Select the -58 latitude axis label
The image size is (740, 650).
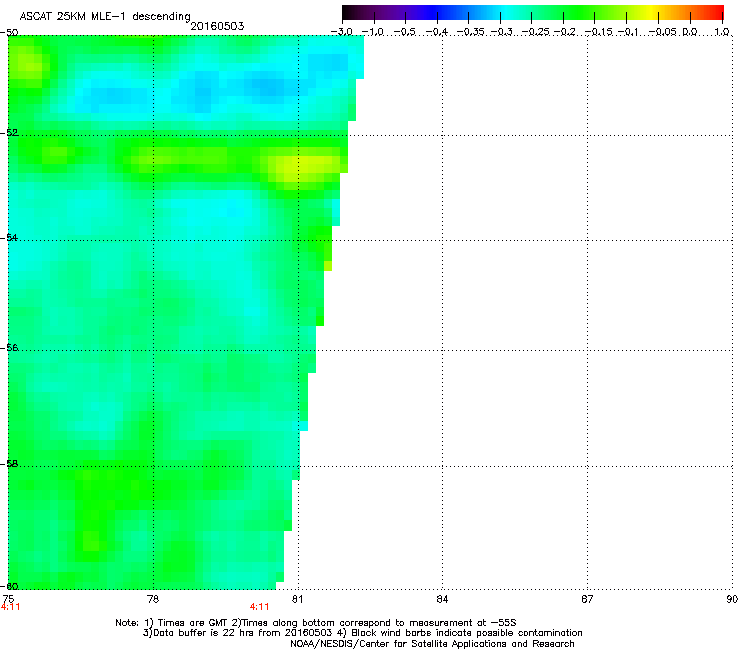[9, 464]
